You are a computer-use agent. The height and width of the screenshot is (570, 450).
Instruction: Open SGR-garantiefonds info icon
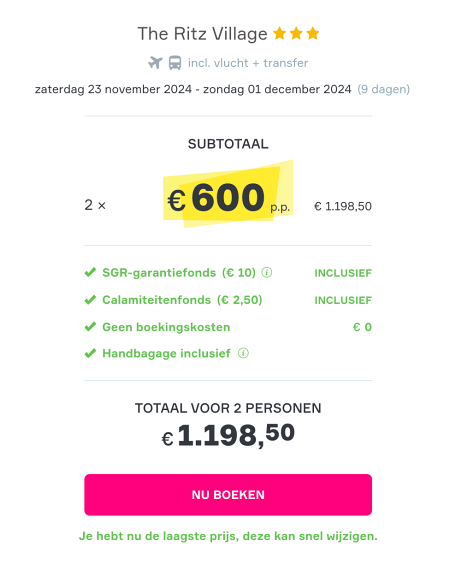[x=267, y=272]
